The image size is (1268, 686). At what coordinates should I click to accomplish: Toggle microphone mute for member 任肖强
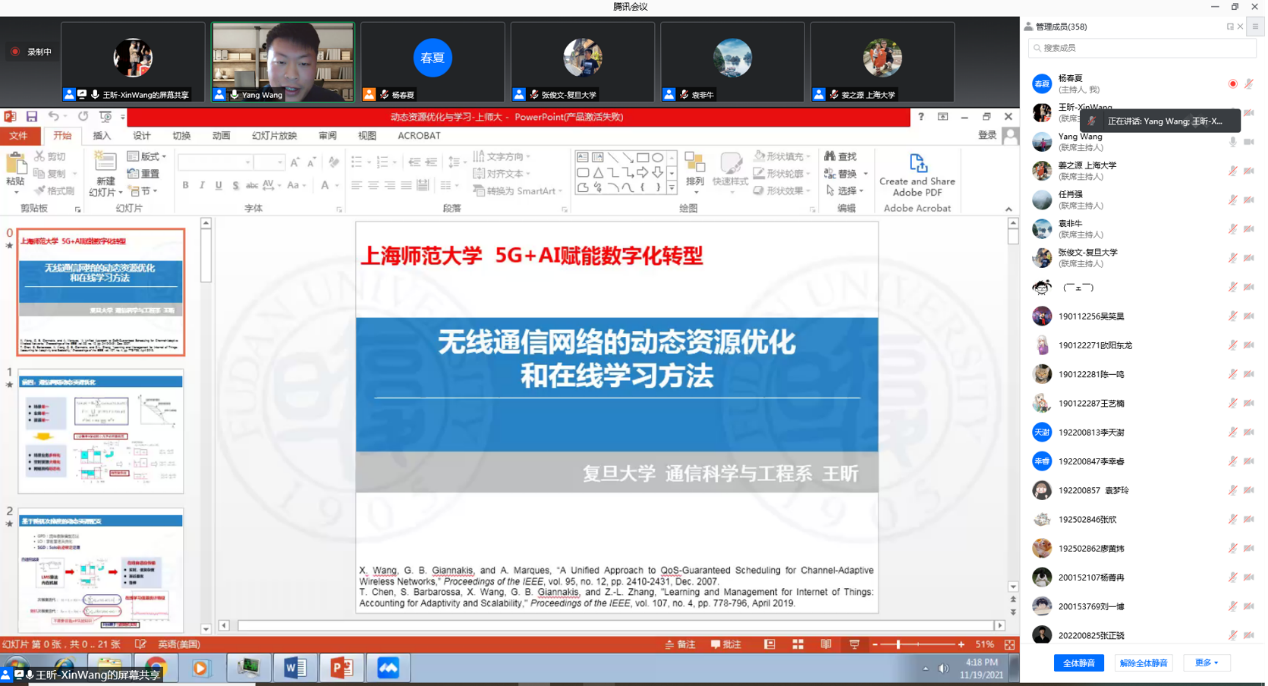(1232, 200)
